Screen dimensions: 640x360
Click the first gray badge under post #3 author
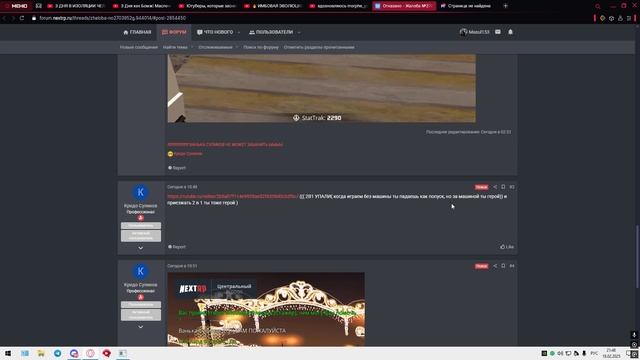point(140,225)
